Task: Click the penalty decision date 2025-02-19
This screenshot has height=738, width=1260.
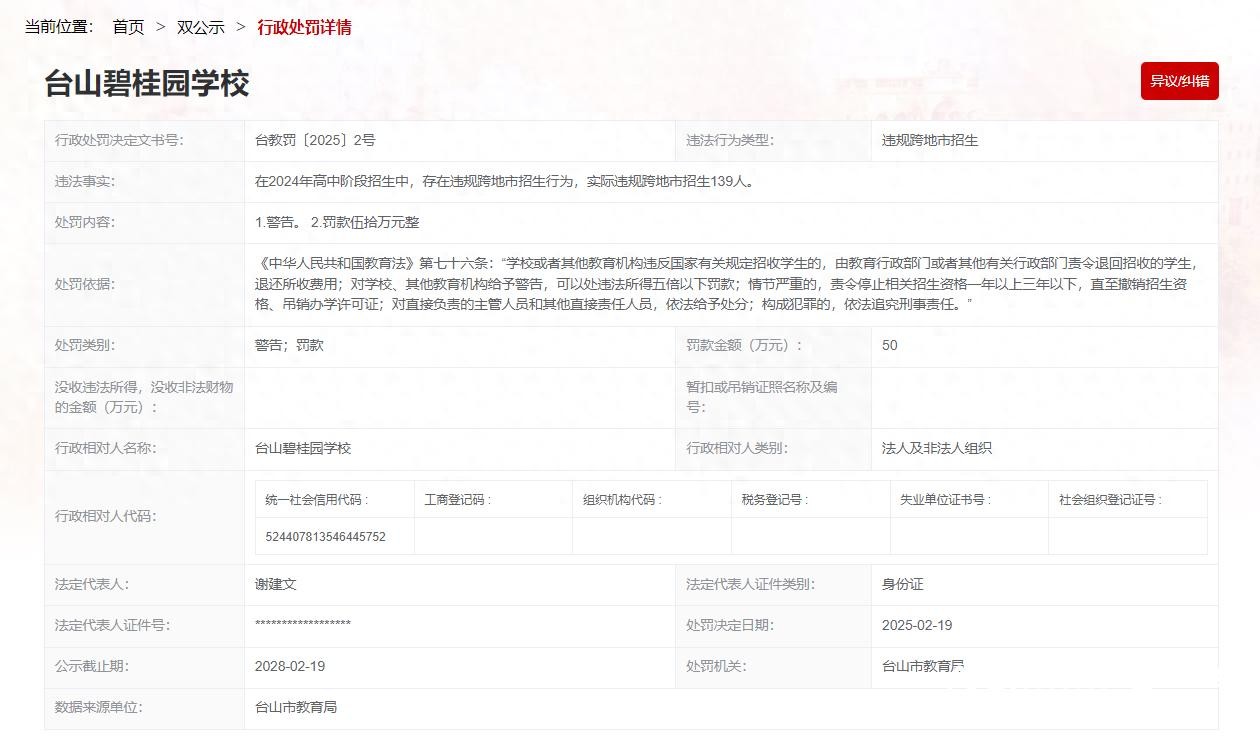Action: click(x=916, y=625)
